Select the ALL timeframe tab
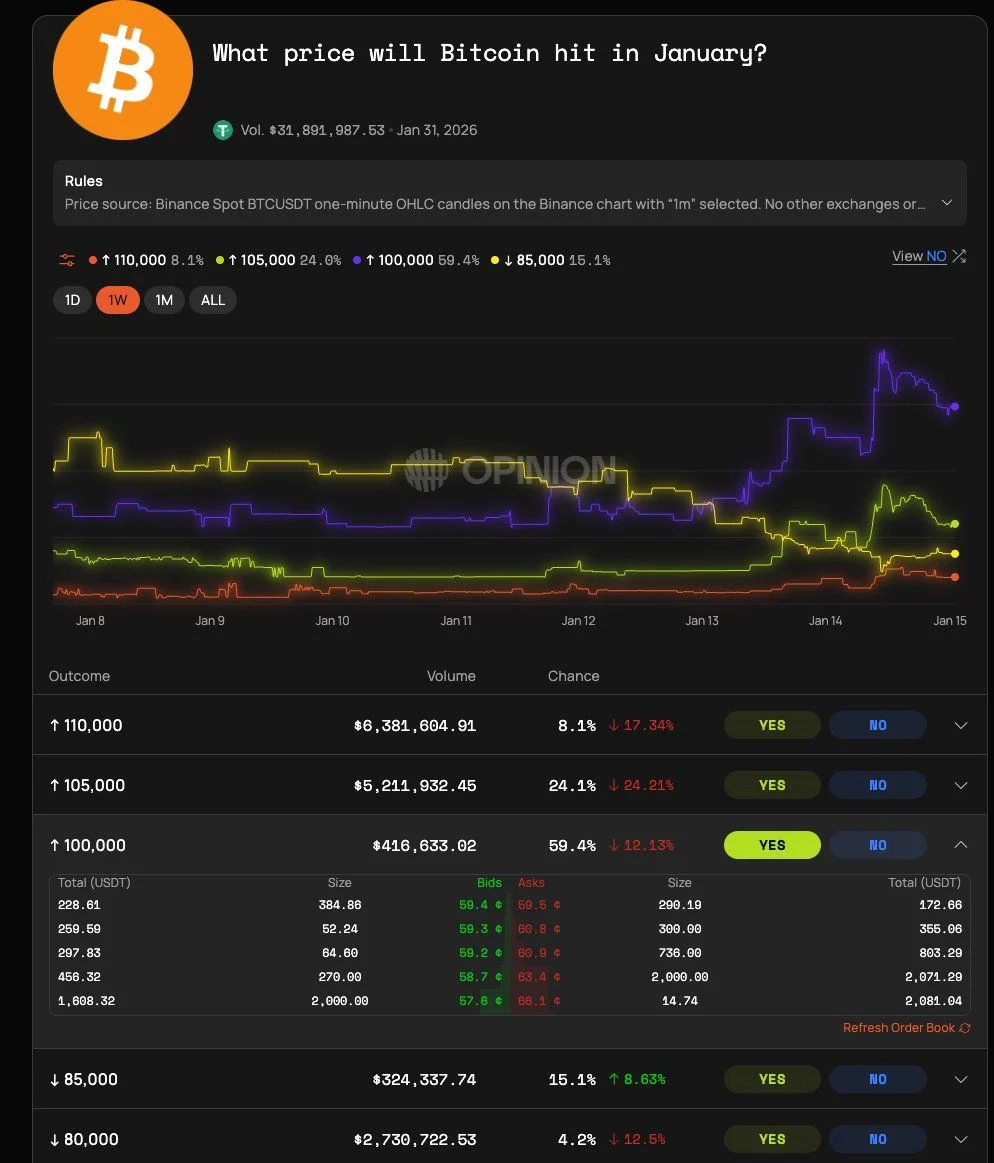994x1163 pixels. pos(212,299)
